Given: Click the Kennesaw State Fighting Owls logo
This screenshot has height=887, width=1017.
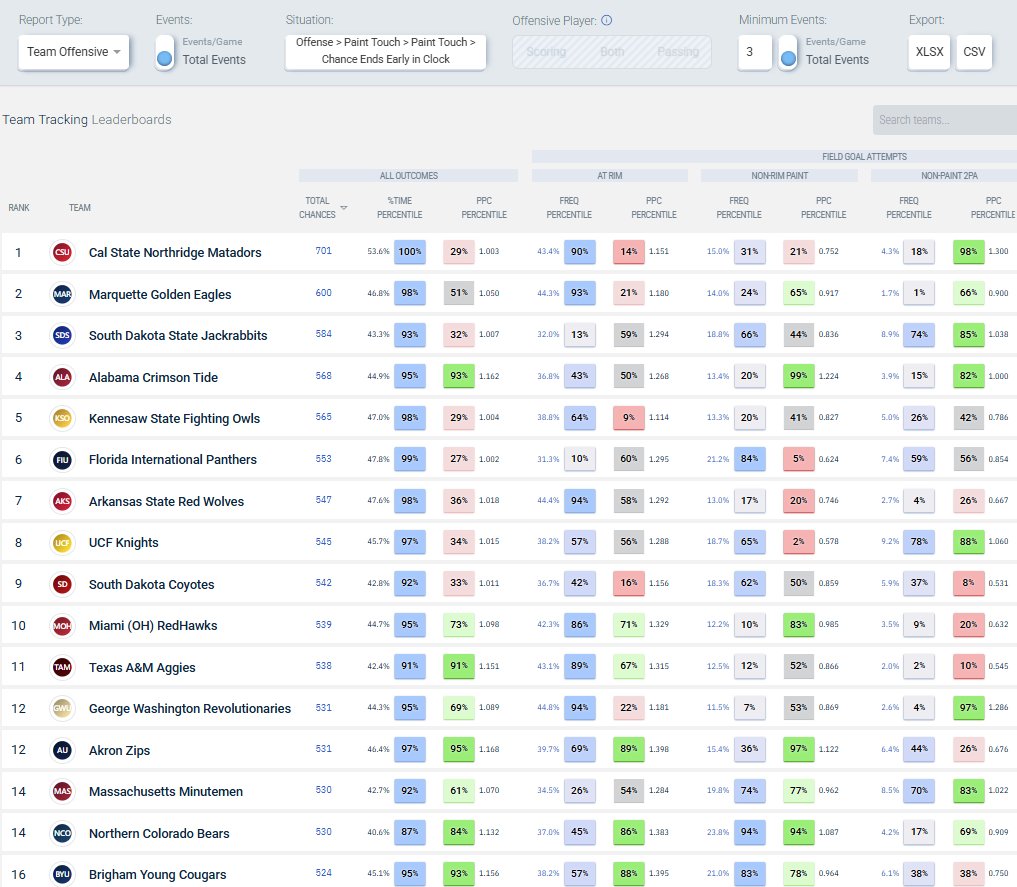Looking at the screenshot, I should point(62,418).
